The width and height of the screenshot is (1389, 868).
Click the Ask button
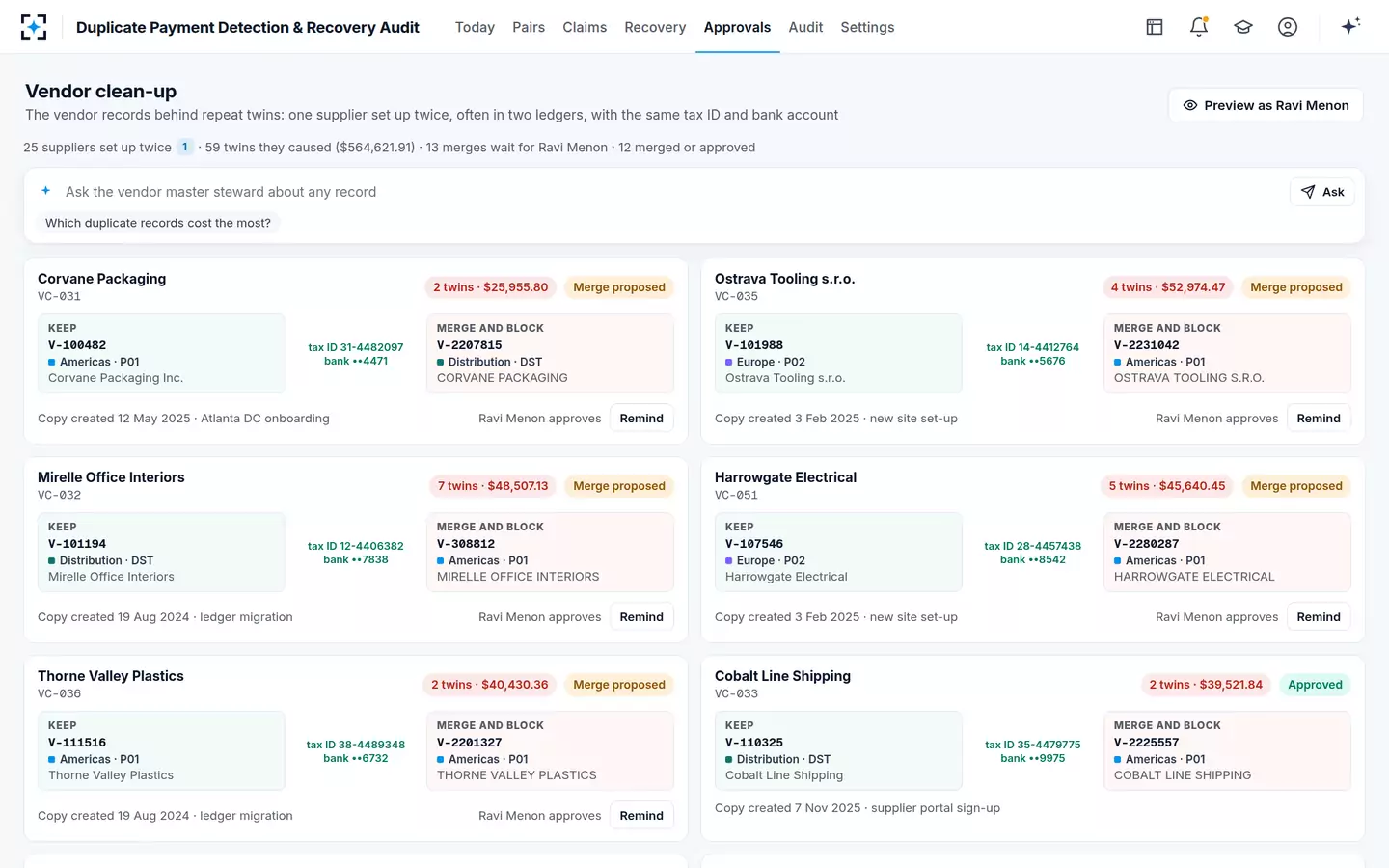1322,192
